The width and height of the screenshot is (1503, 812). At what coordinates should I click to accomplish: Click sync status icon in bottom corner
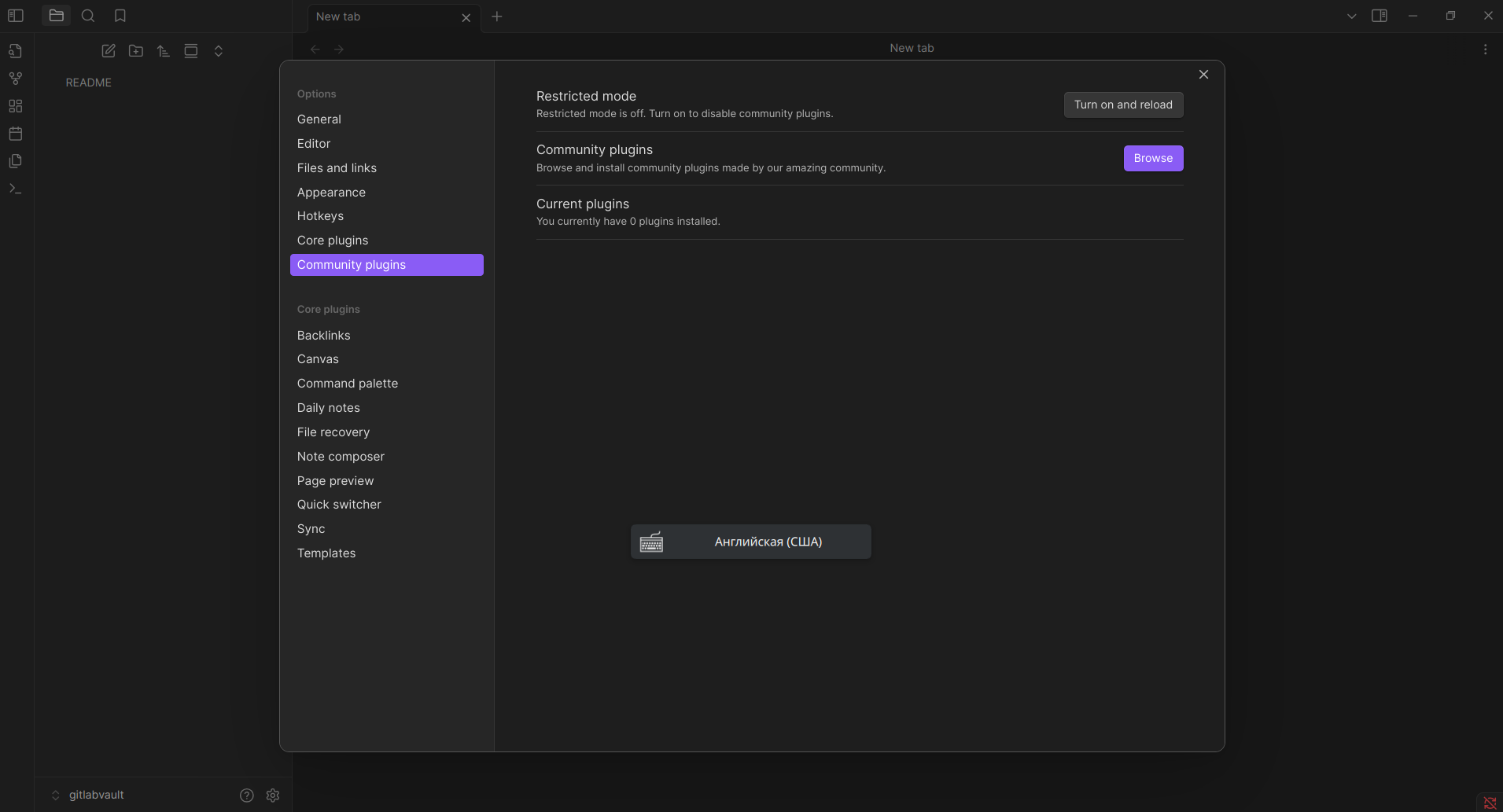1490,803
